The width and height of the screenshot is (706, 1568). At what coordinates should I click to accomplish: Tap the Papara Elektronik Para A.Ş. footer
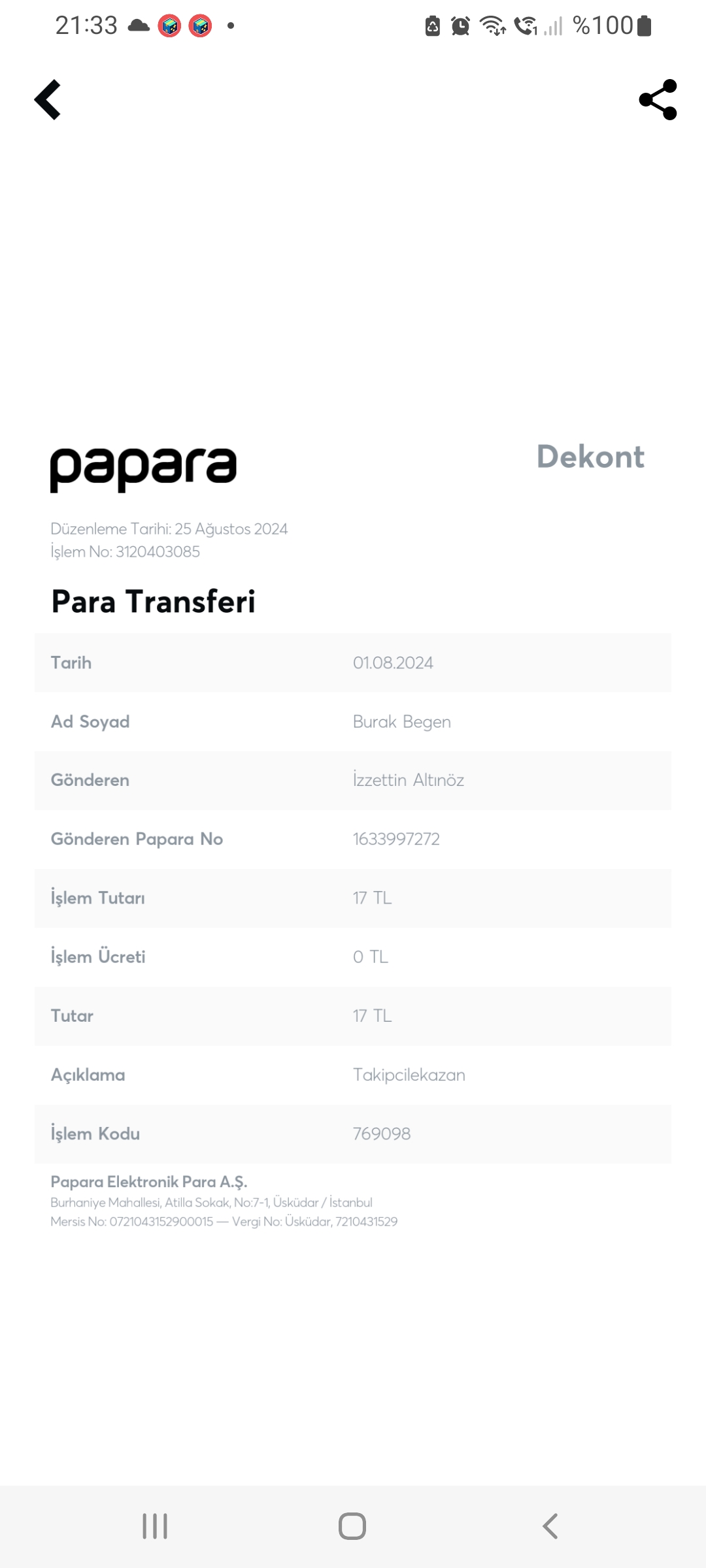click(149, 1182)
